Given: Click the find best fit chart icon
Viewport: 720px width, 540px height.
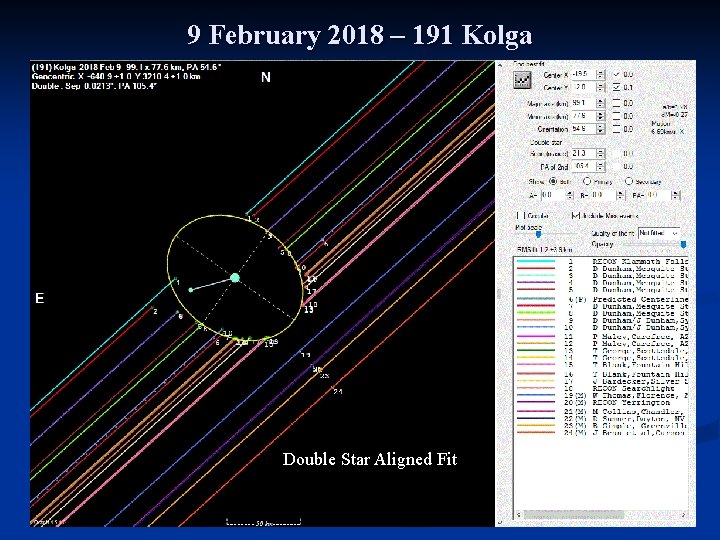Looking at the screenshot, I should point(522,80).
